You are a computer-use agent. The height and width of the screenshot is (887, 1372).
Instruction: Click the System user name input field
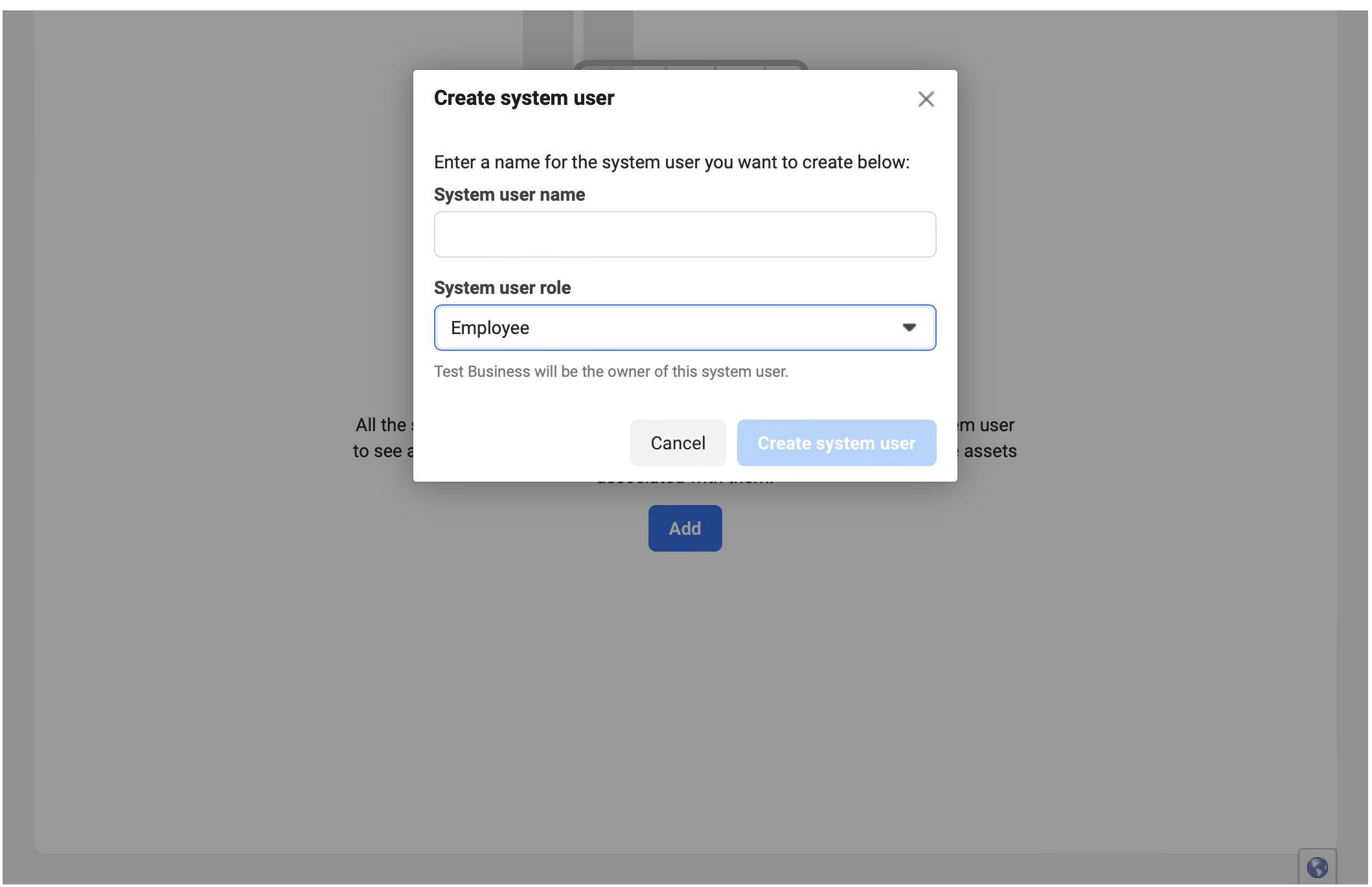coord(684,234)
